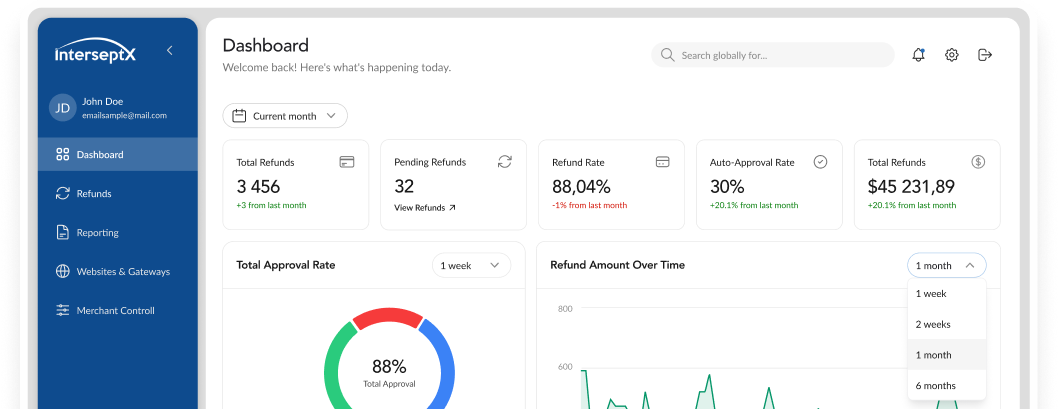The height and width of the screenshot is (409, 1058).
Task: Open the Current month dropdown
Action: point(285,115)
